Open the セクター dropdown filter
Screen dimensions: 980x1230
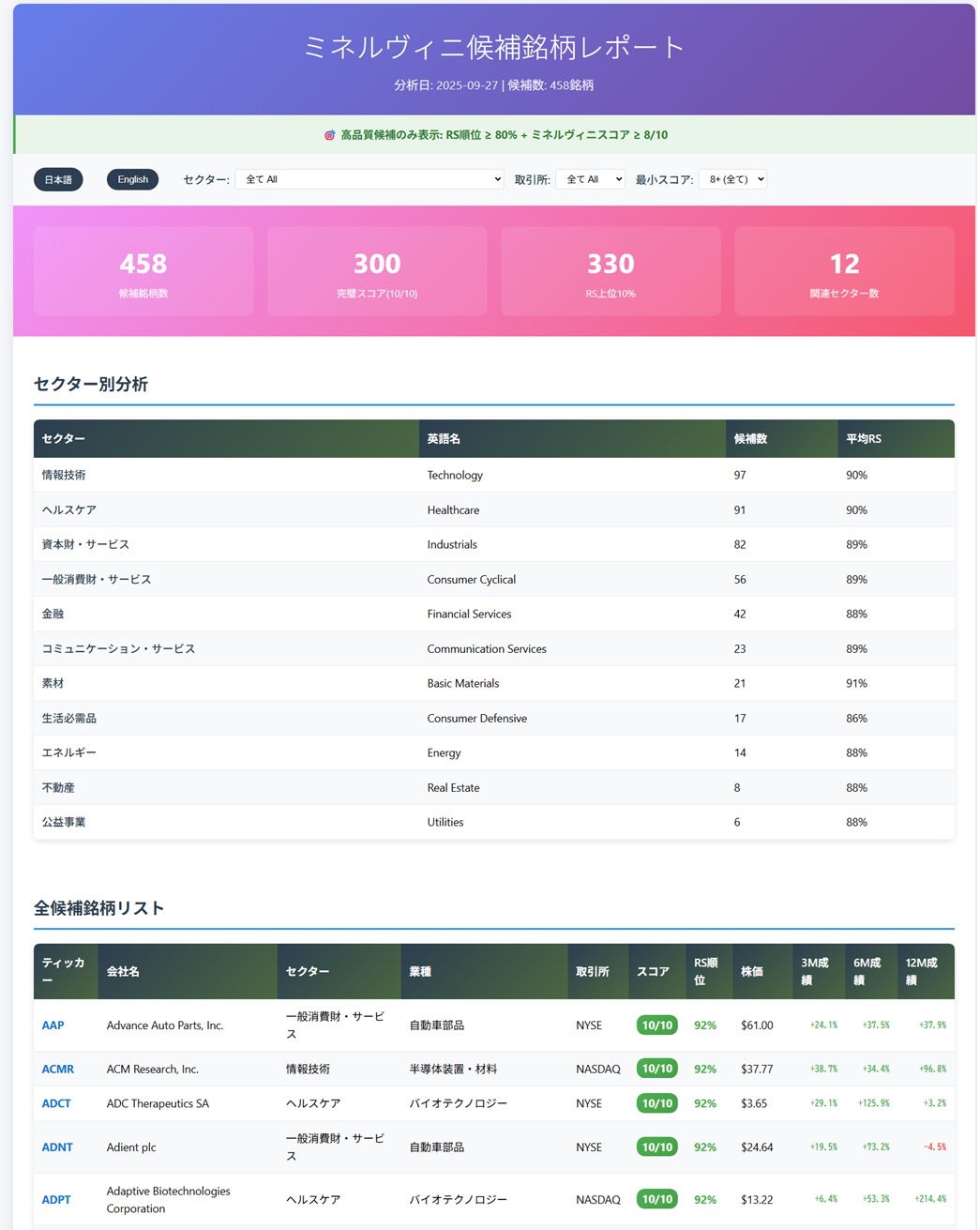click(369, 179)
